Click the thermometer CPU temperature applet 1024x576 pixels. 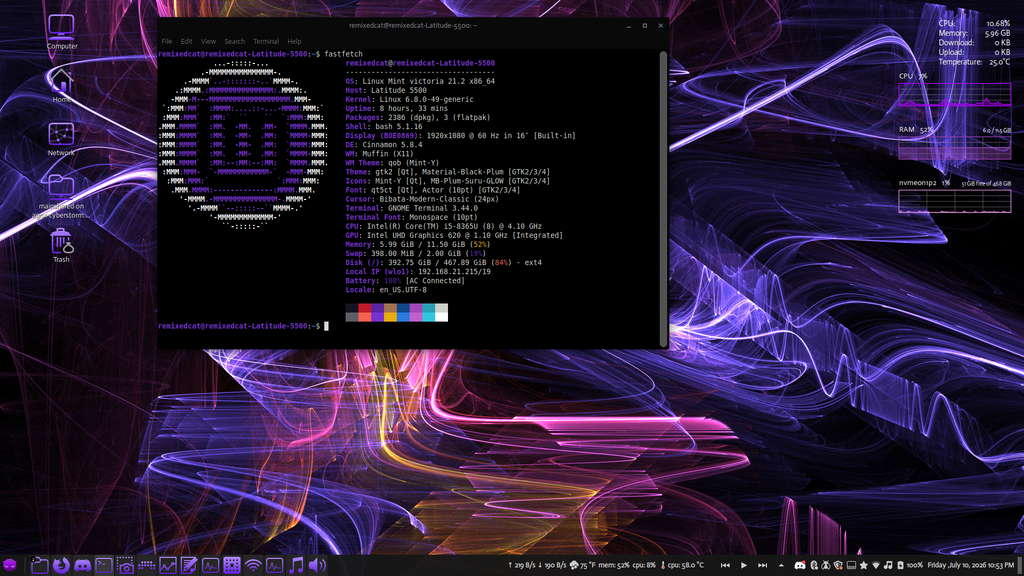pyautogui.click(x=682, y=565)
